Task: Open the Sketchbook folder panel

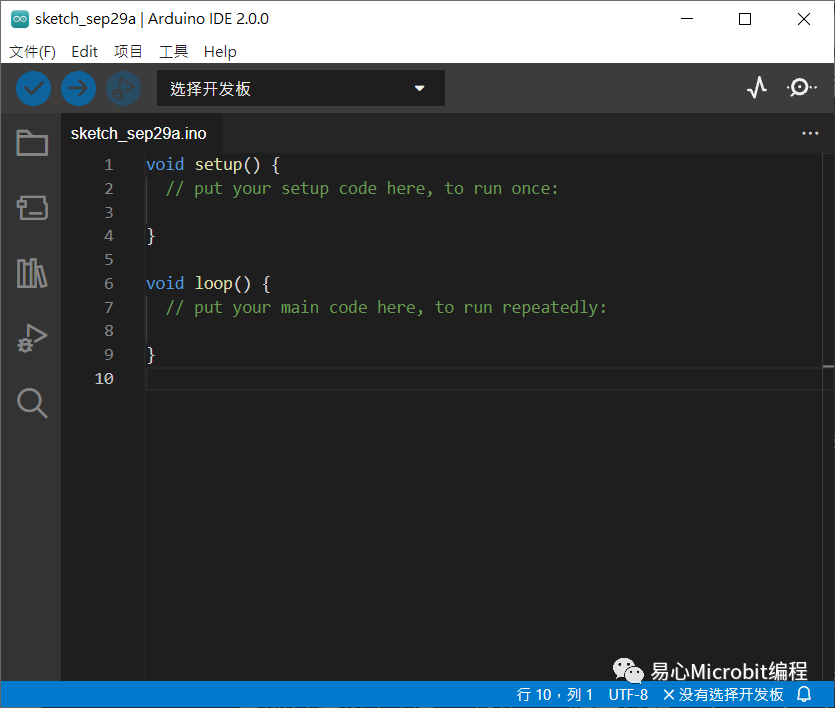Action: [32, 143]
